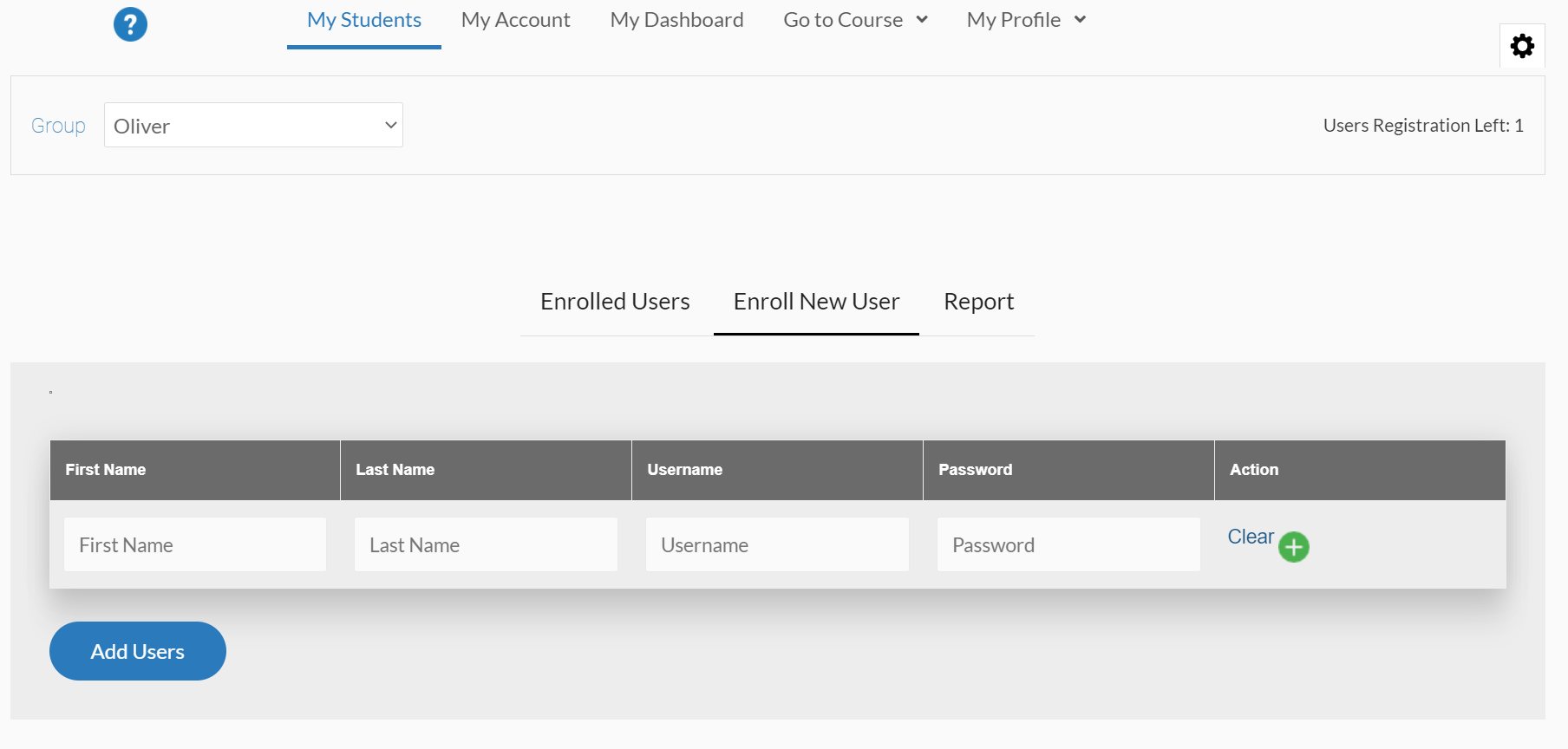Screen dimensions: 1568x749
Task: Focus the First Name input field
Action: pos(195,545)
